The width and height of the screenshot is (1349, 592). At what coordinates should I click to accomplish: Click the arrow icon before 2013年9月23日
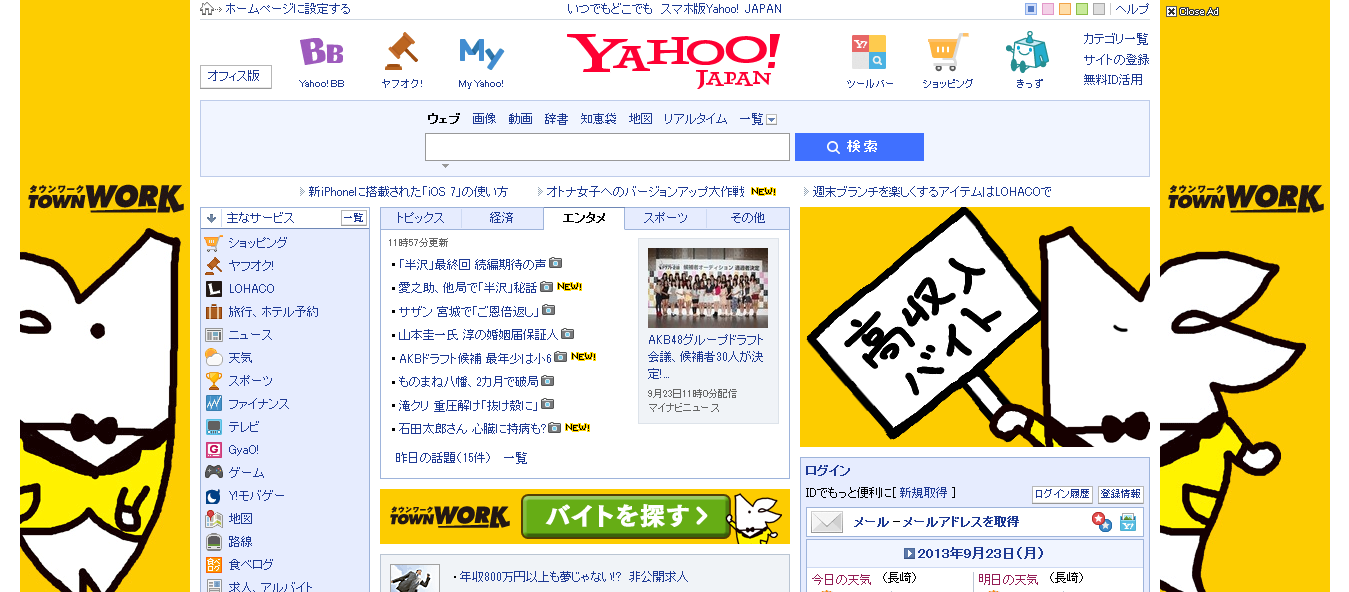(909, 553)
